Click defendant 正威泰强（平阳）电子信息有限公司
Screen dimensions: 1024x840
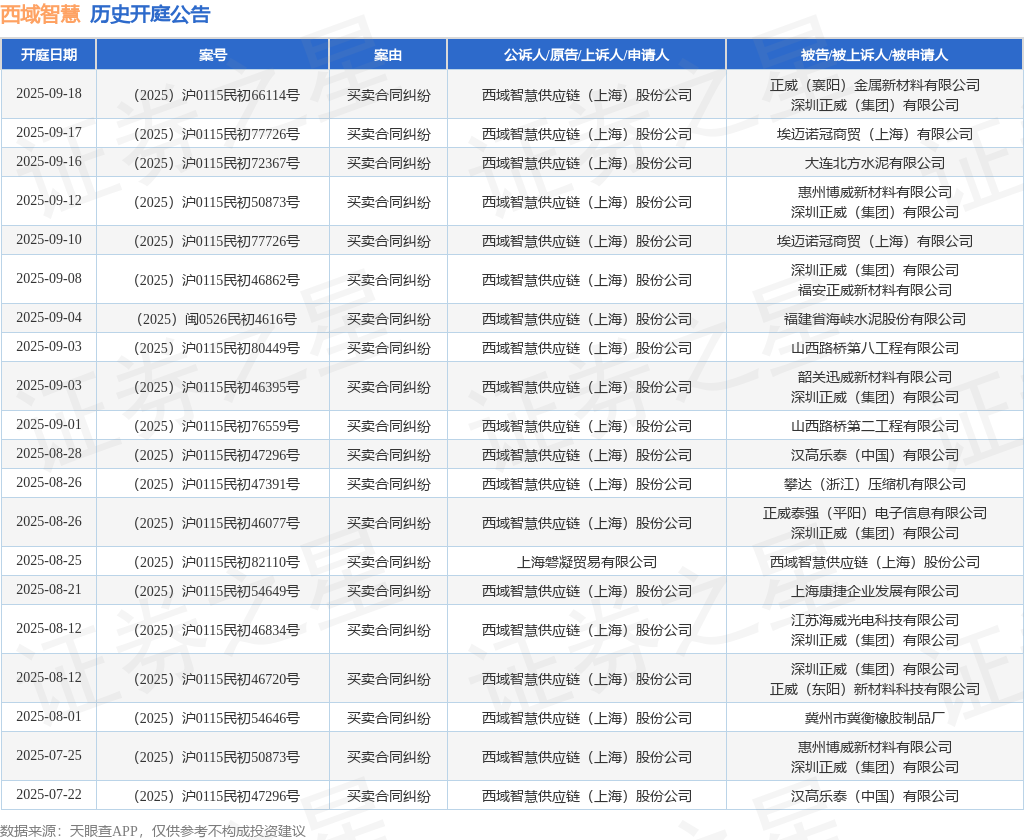click(x=874, y=513)
